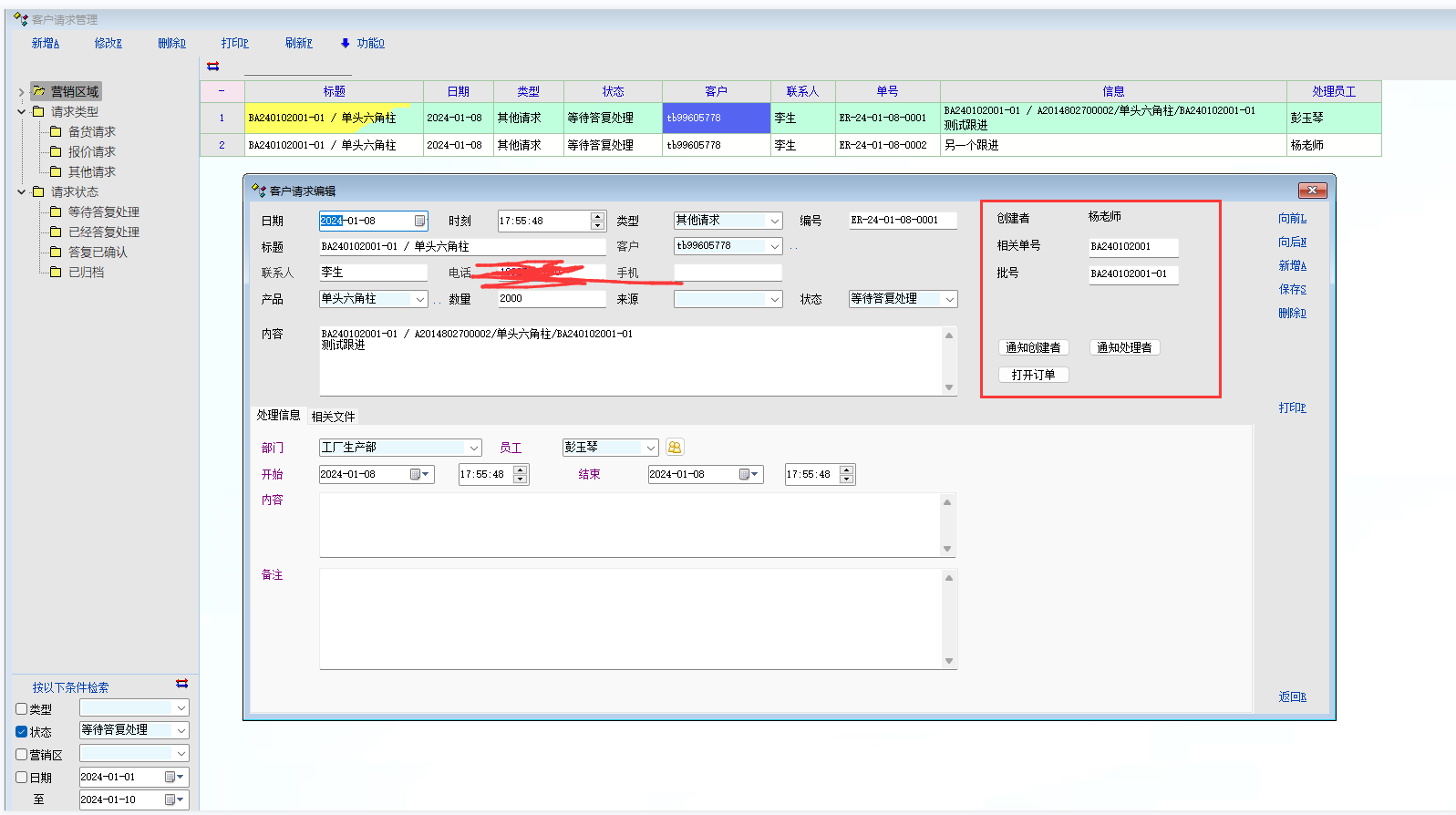
Task: Open the 部门 dropdown showing 工厂生产部
Action: point(474,448)
